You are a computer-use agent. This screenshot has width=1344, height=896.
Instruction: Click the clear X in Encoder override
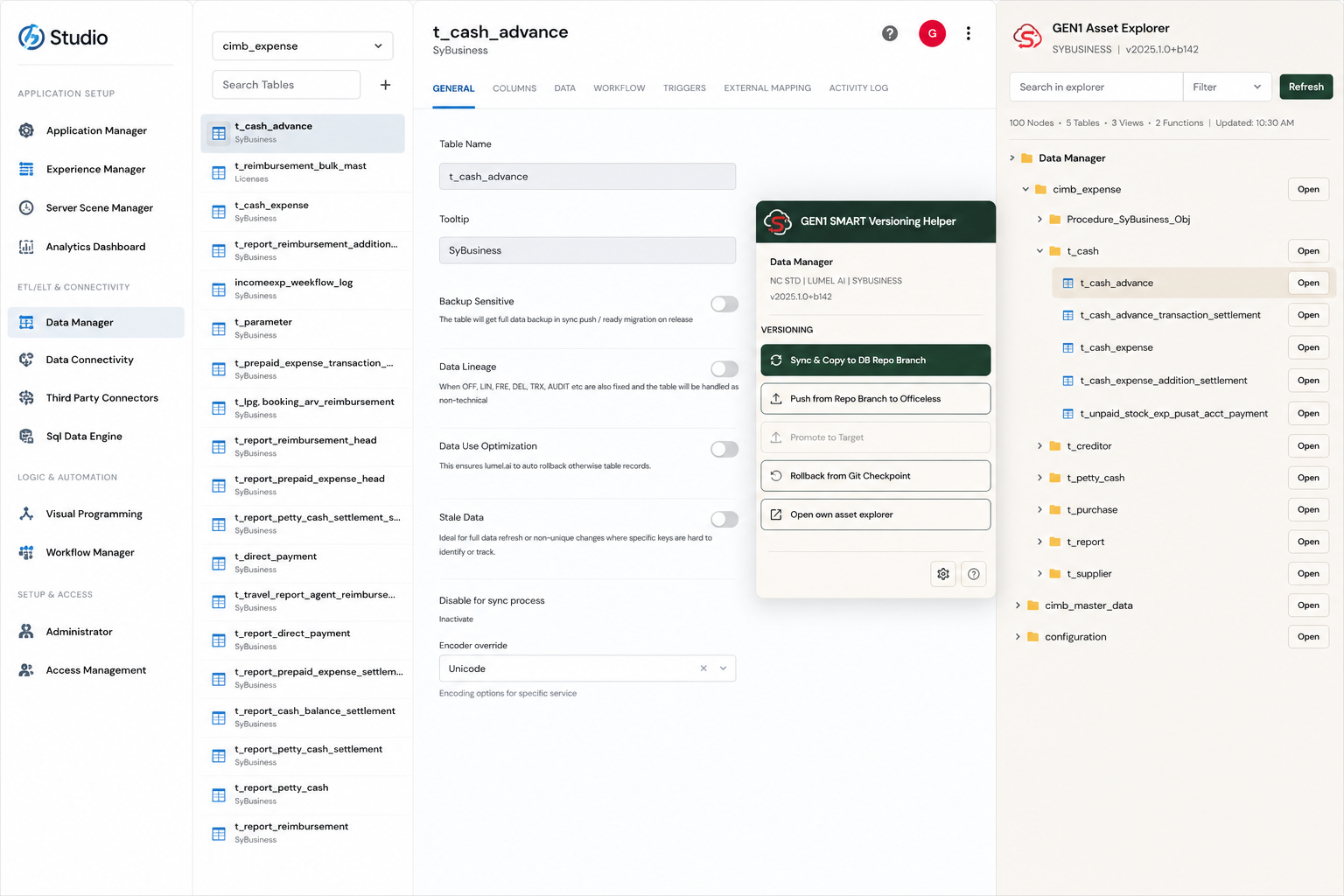pos(703,668)
